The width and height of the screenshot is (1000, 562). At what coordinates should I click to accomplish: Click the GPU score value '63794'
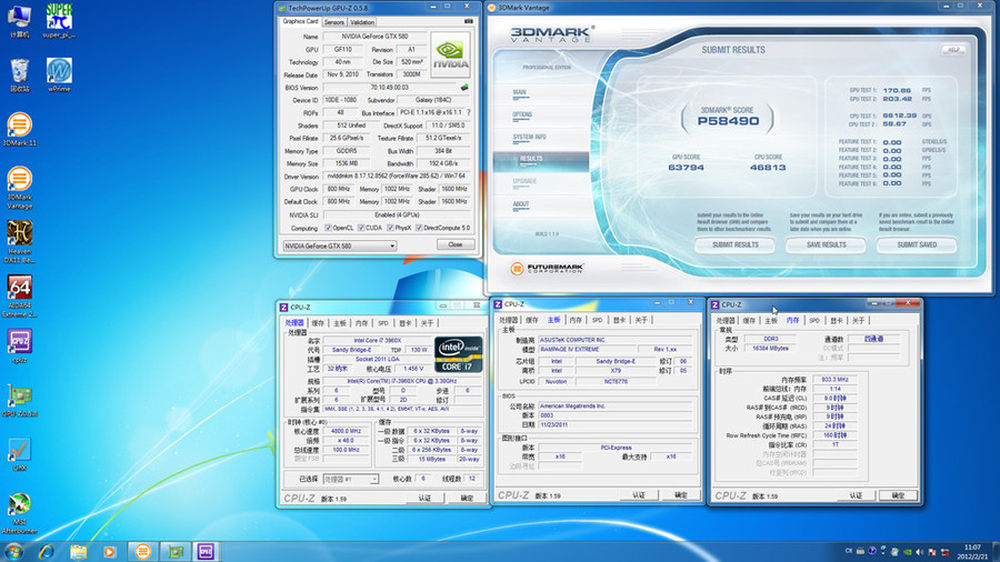(x=686, y=168)
